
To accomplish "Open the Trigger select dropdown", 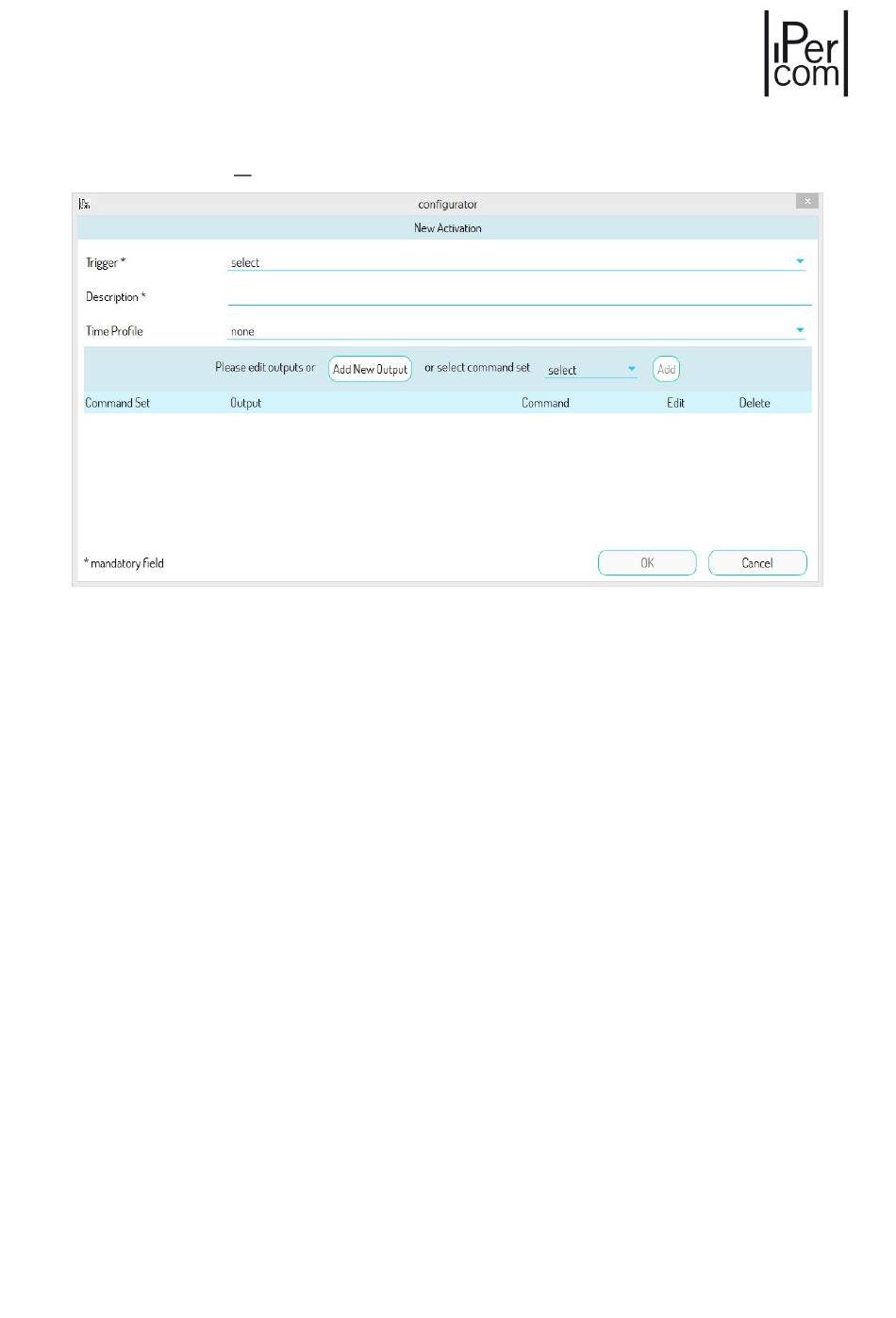I will (x=517, y=262).
